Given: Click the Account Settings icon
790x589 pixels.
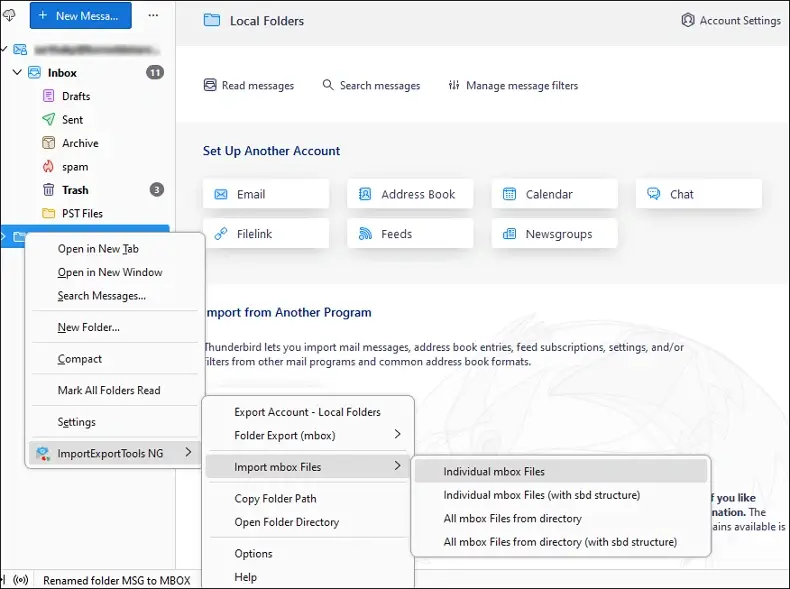Looking at the screenshot, I should 688,20.
